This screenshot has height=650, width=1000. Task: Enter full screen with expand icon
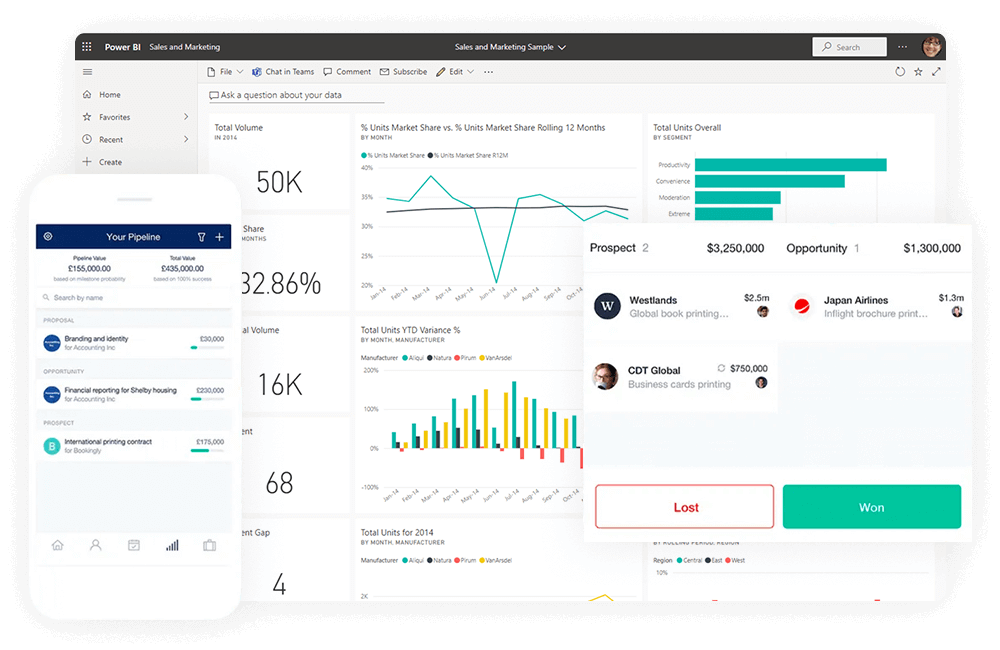(936, 71)
